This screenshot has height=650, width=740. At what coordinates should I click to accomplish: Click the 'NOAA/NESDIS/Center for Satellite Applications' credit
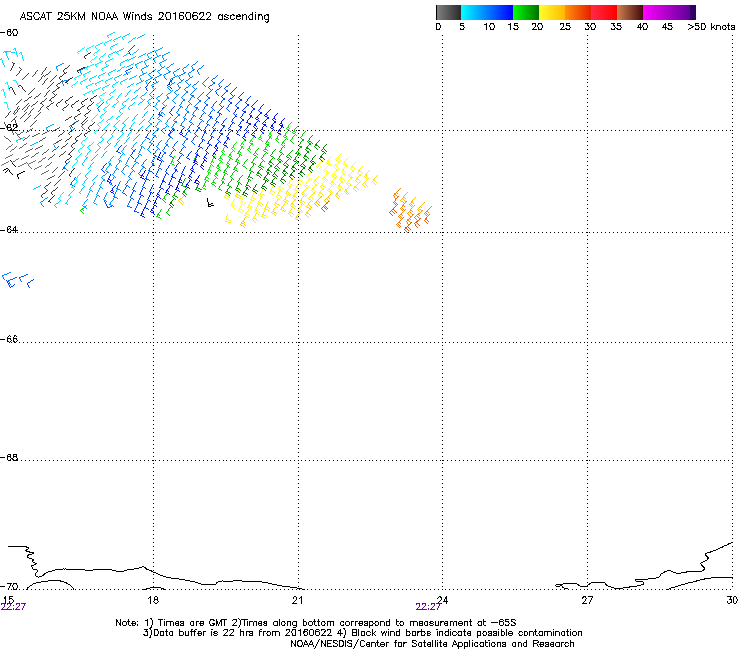(x=432, y=644)
